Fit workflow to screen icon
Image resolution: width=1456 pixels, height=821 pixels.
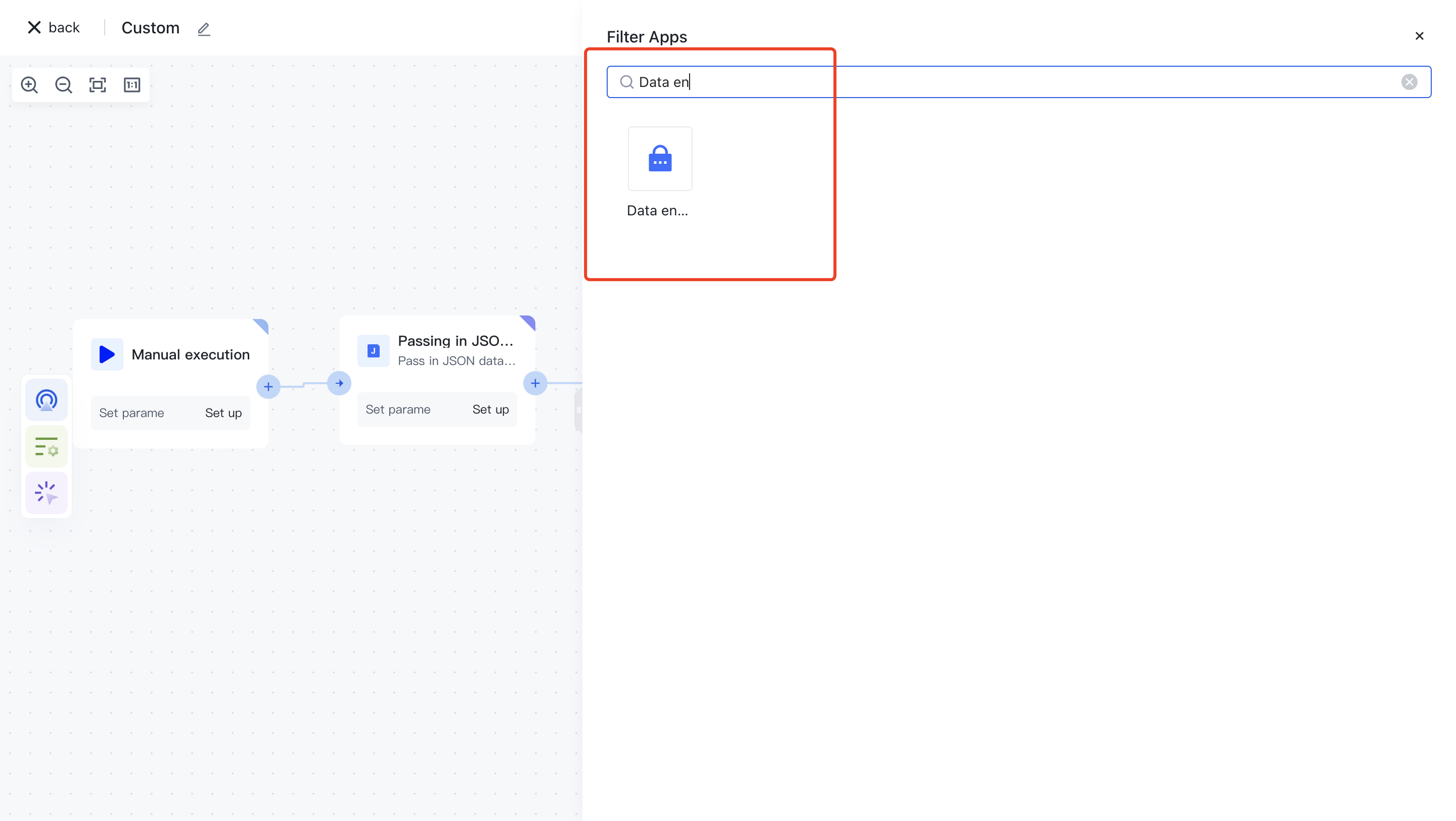click(x=98, y=85)
